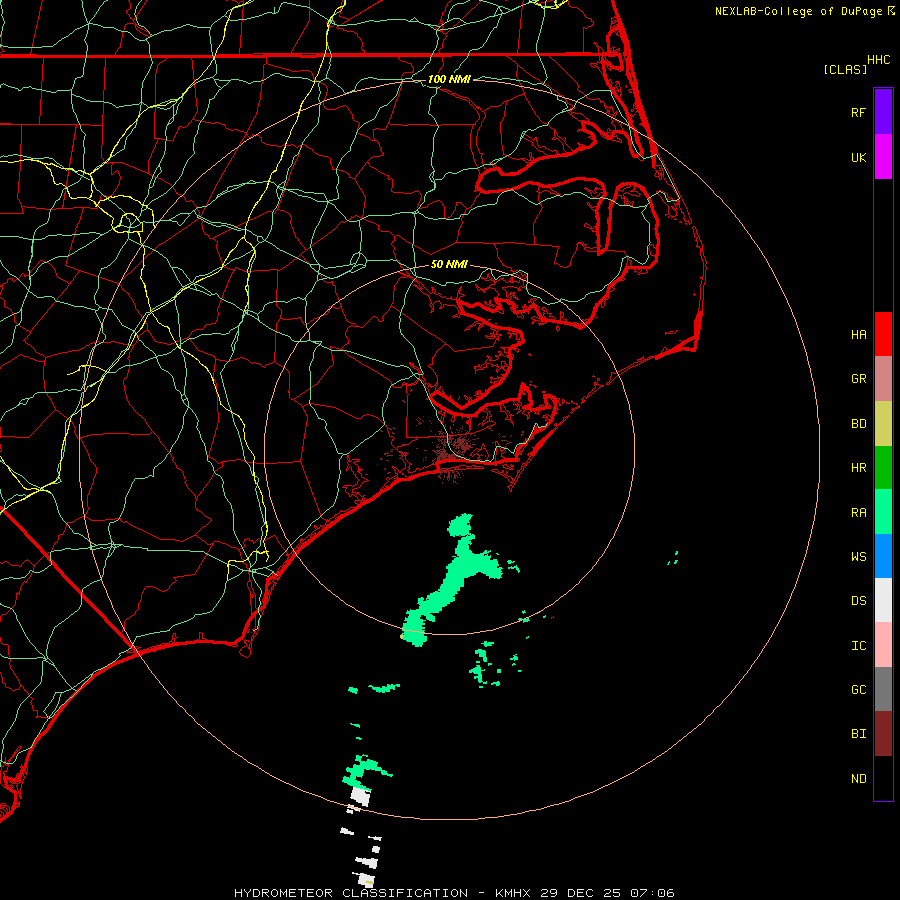Click the 'NEXLAB-College of DuPage' credit text
Viewport: 900px width, 900px height.
(x=798, y=11)
